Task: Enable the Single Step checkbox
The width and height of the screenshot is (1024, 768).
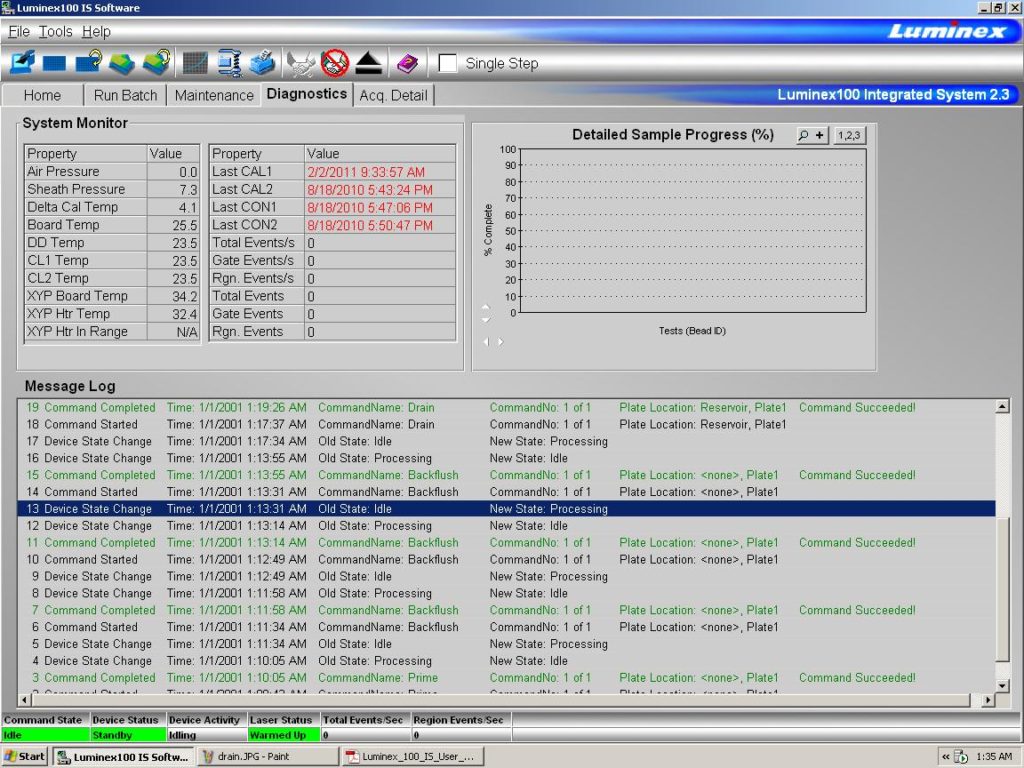Action: [x=447, y=63]
